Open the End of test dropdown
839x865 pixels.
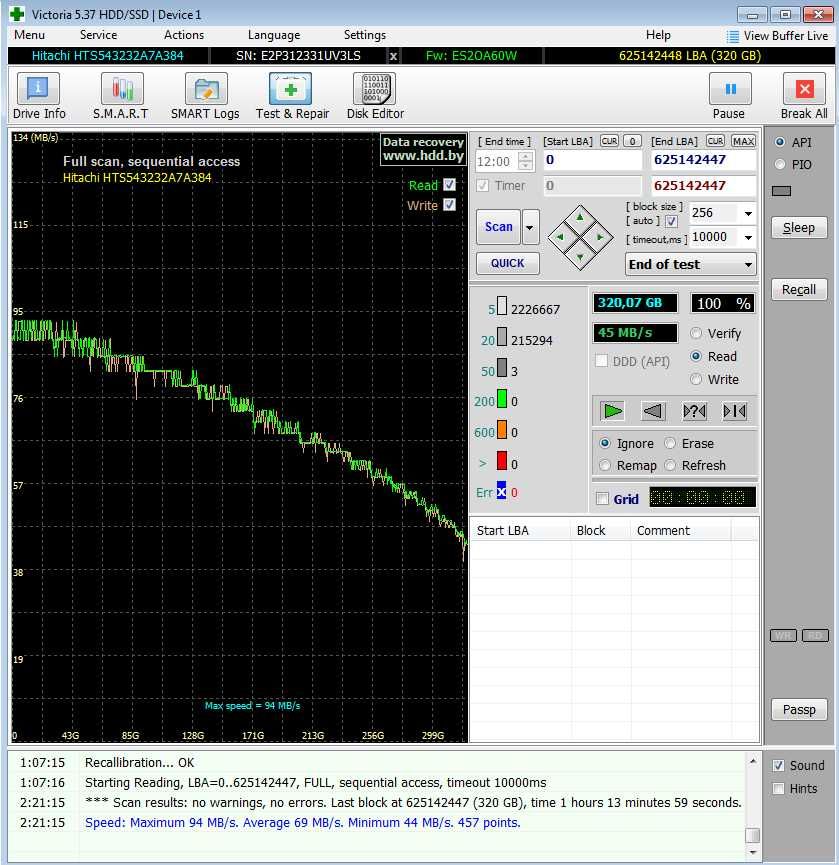tap(691, 264)
